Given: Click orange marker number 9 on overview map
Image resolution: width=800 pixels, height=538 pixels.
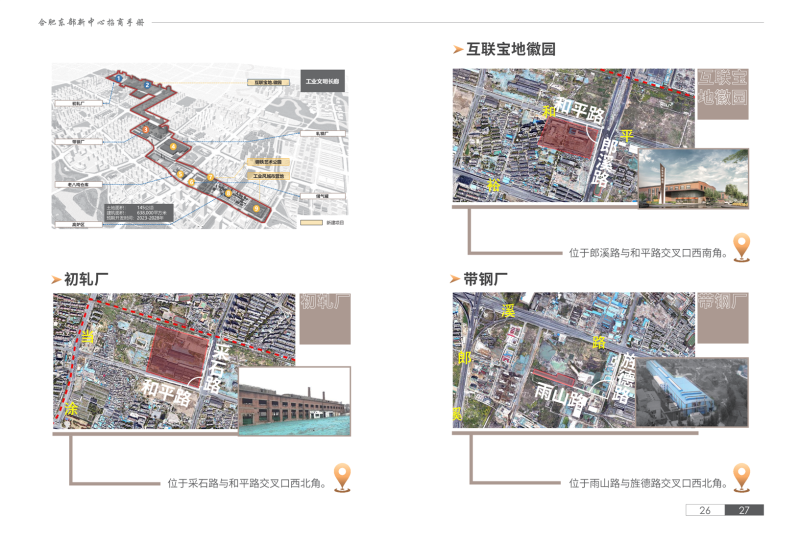Looking at the screenshot, I should pos(257,207).
